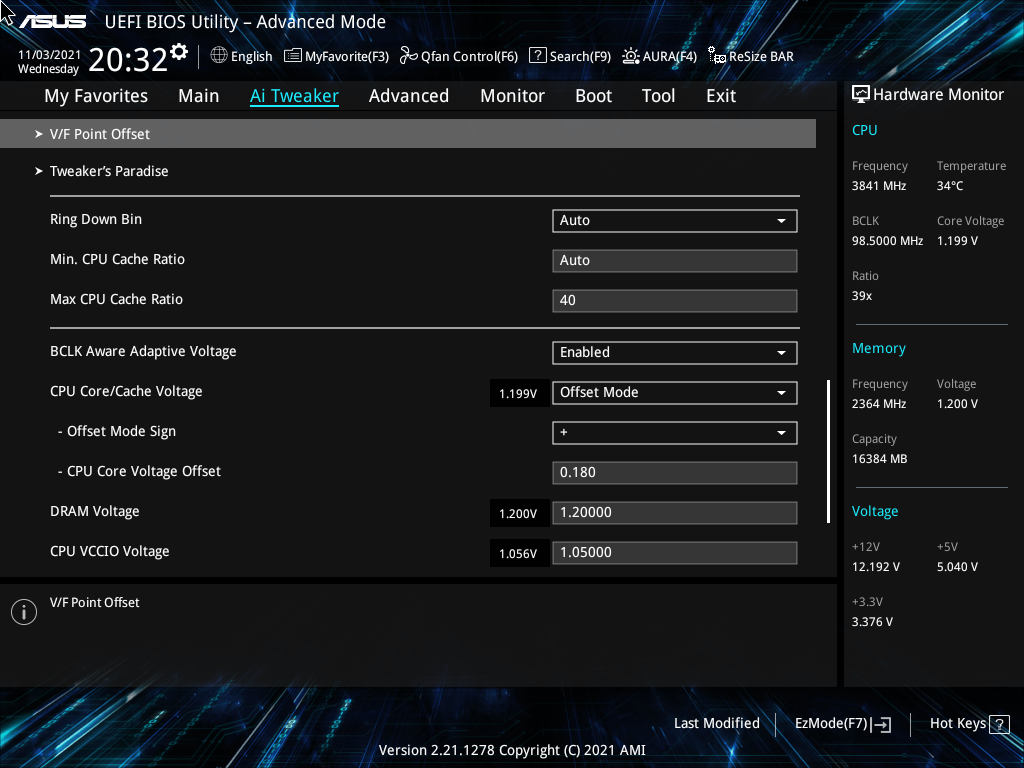Click the BCLK 98.5000 MHz value

(887, 241)
